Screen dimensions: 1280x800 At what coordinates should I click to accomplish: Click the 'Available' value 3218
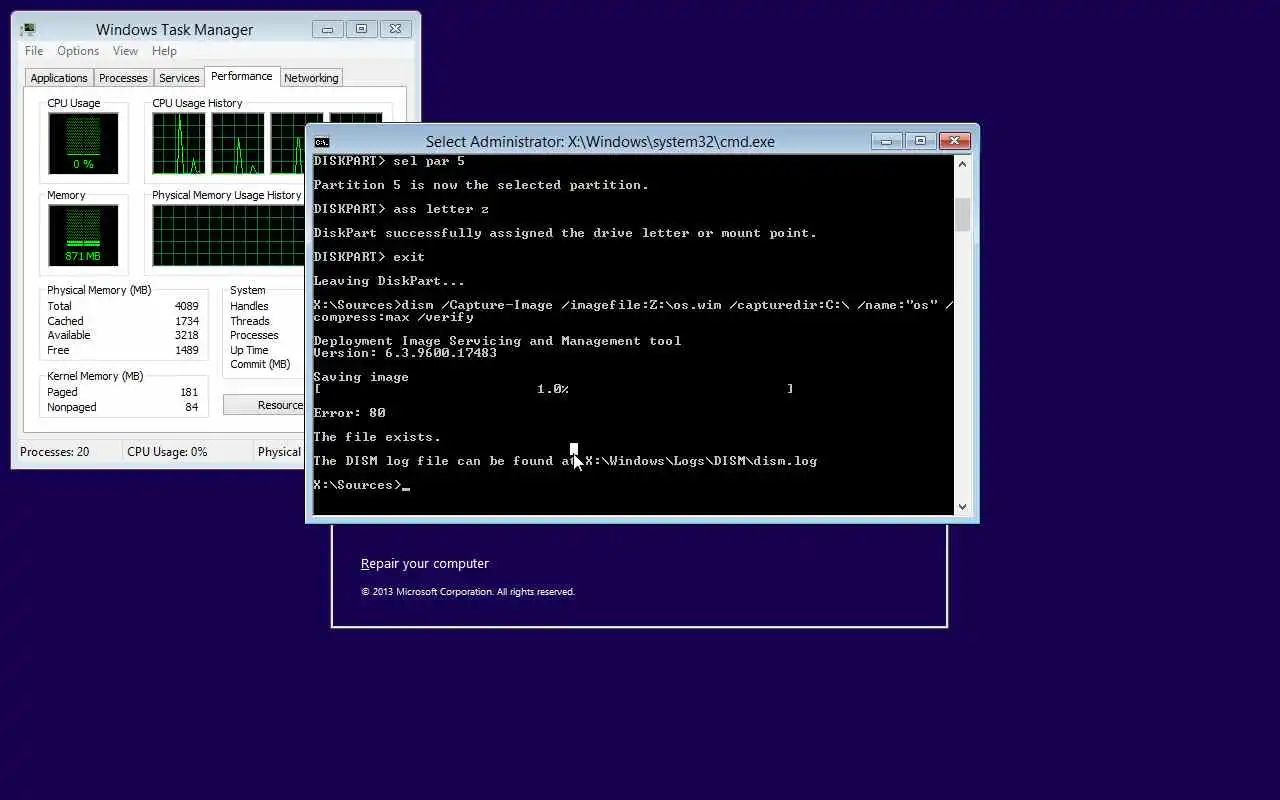pos(187,335)
